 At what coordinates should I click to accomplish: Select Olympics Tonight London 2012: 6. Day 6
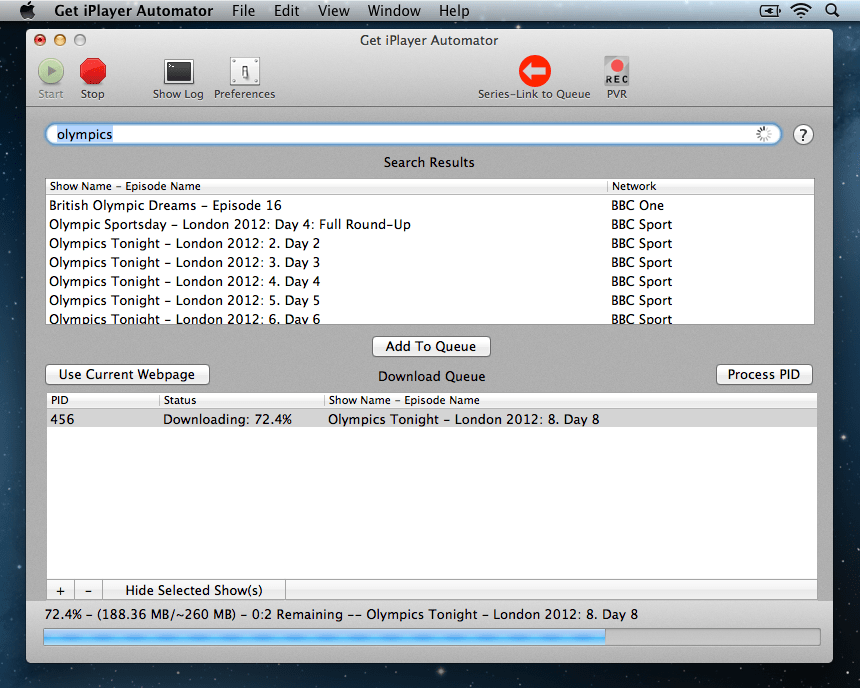[429, 318]
